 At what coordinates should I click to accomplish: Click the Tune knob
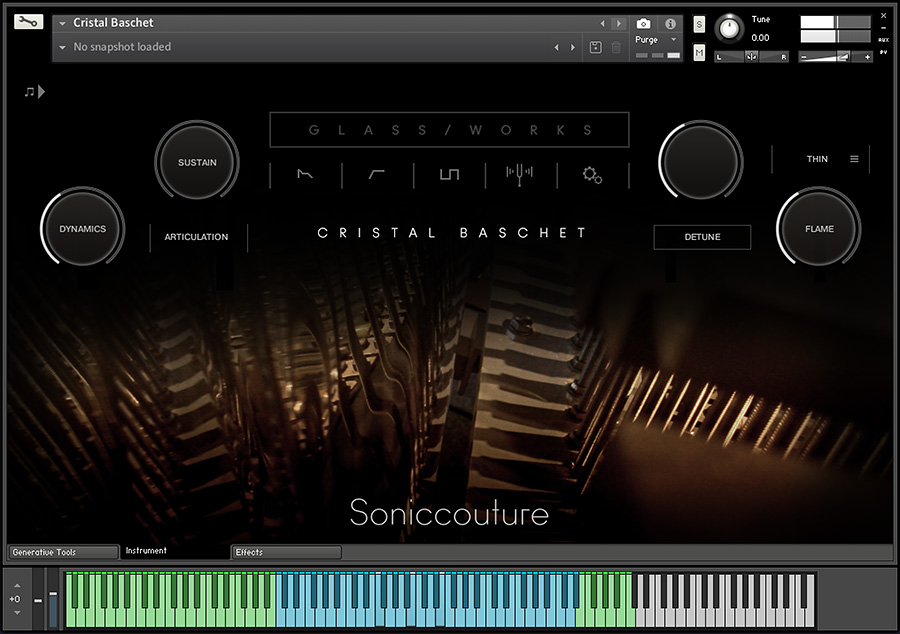[729, 29]
